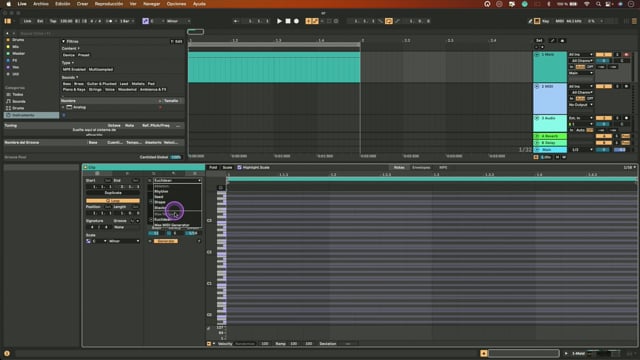Arm the 1 MIDI track record button
The image size is (640, 360).
[x=627, y=54]
